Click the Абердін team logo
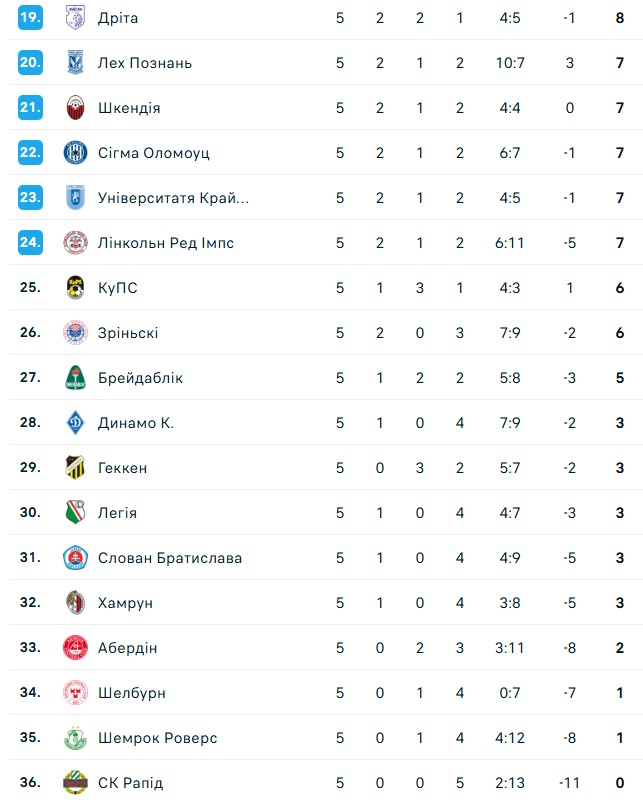 [x=75, y=648]
